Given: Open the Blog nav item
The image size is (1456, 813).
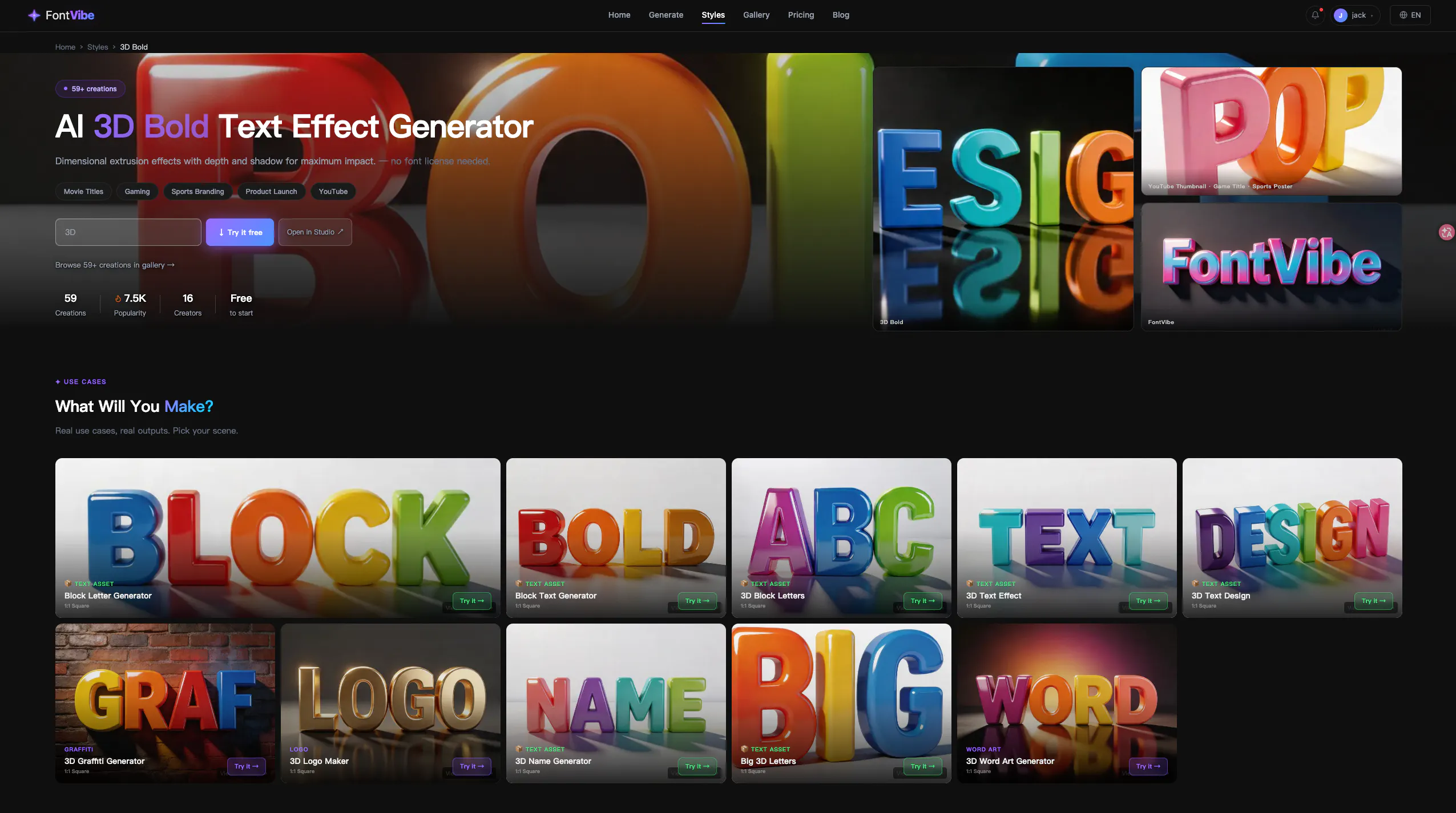Looking at the screenshot, I should point(841,15).
